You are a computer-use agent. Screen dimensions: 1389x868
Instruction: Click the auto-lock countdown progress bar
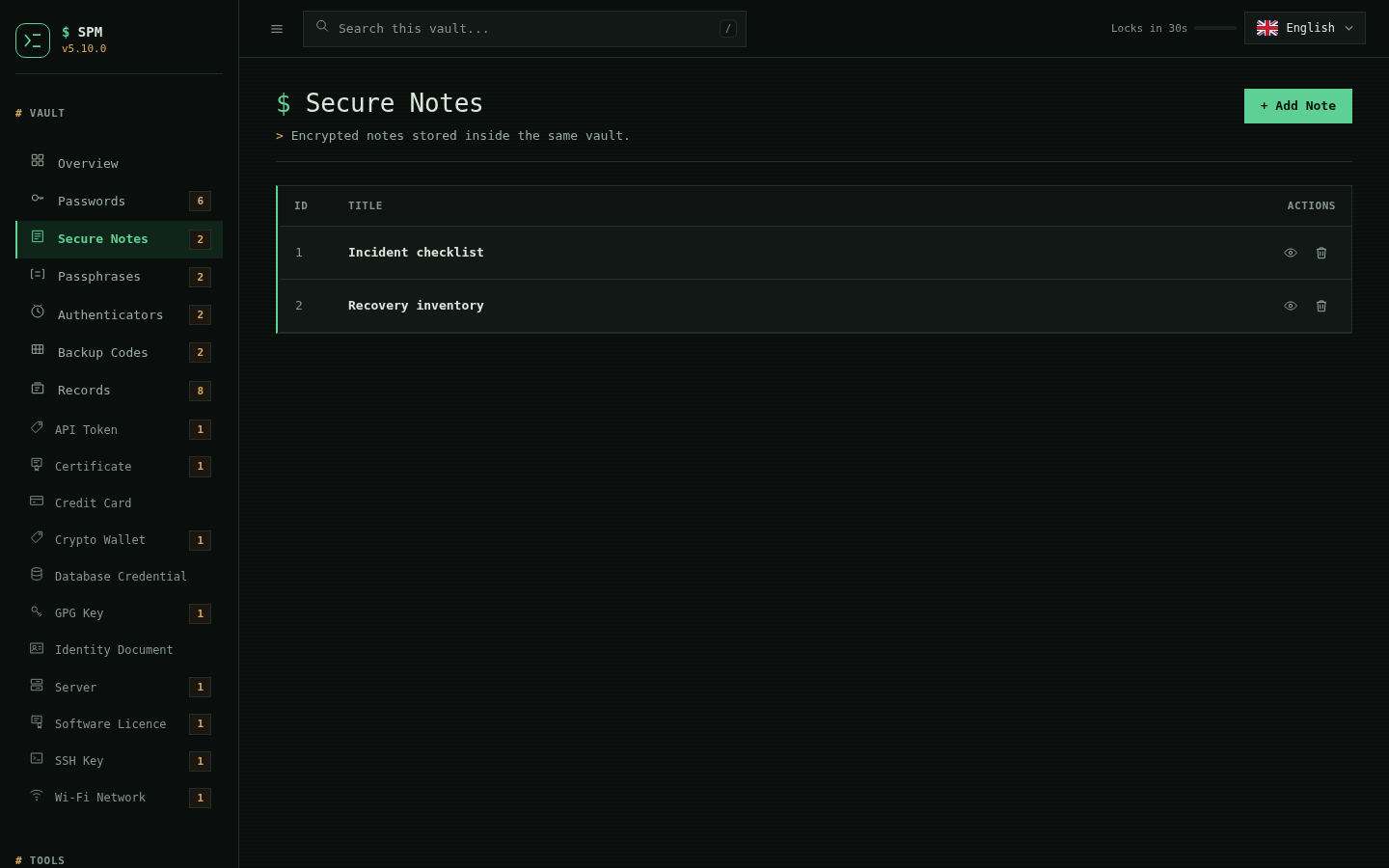point(1215,28)
